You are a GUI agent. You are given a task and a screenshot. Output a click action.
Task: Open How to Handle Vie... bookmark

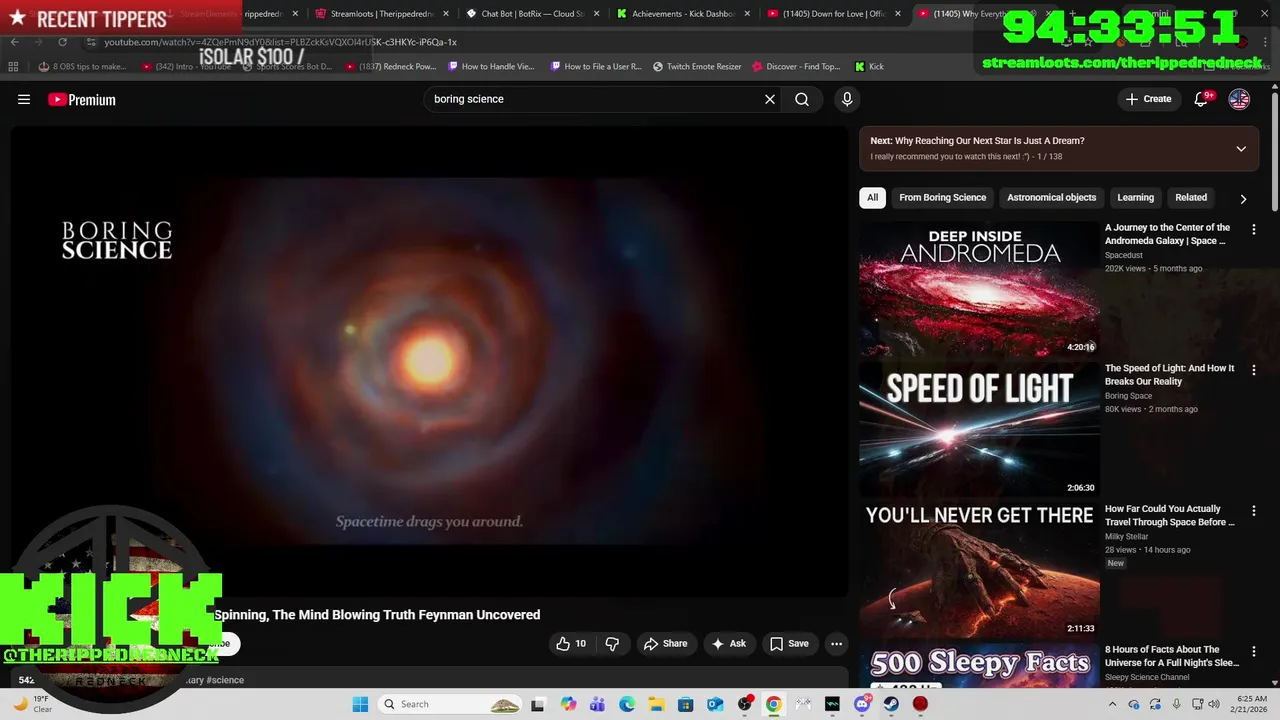coord(491,66)
